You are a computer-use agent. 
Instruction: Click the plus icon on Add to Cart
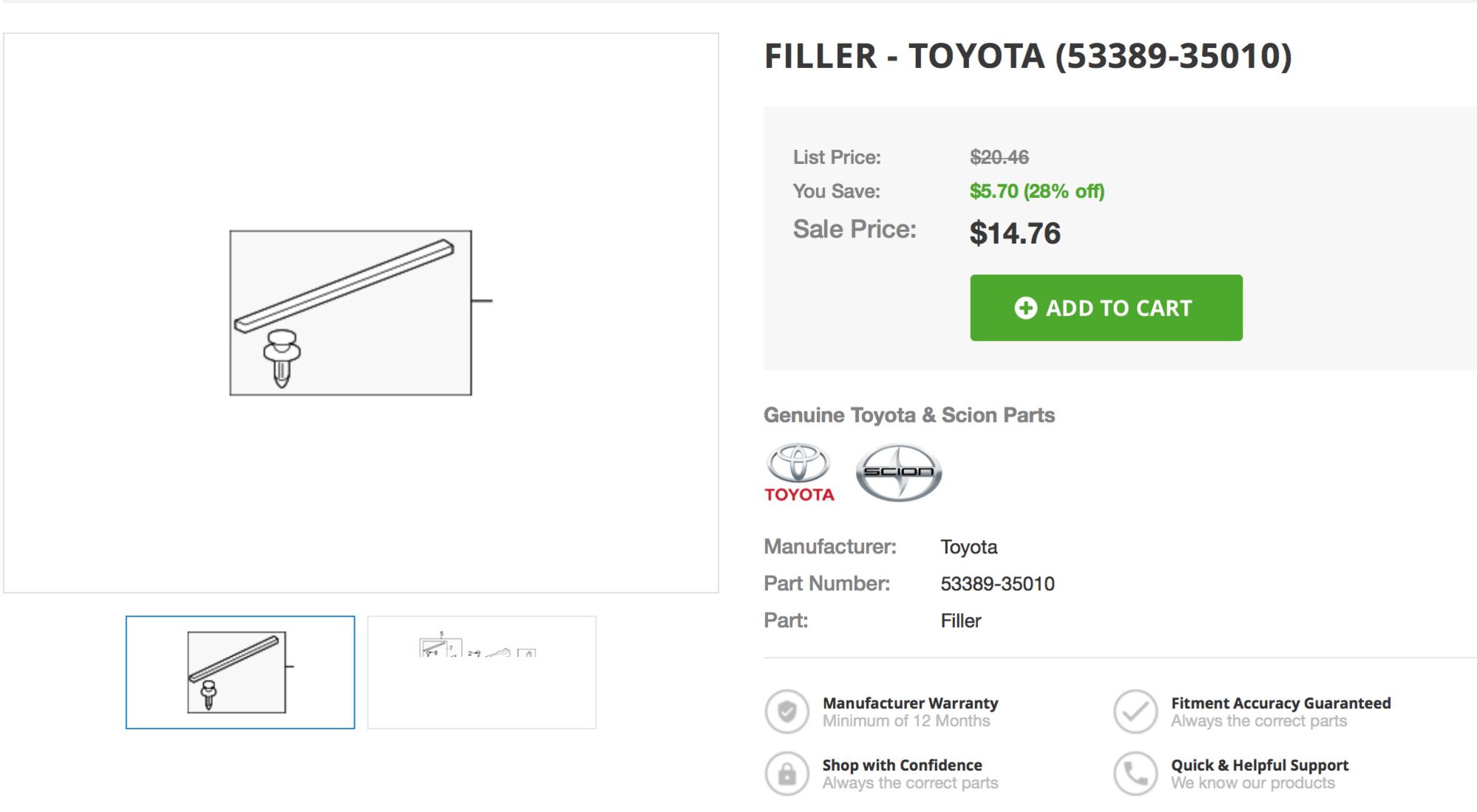(1025, 308)
